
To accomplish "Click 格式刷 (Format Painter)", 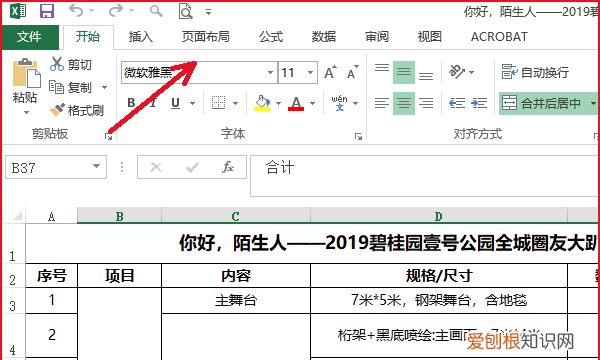I will pos(77,111).
